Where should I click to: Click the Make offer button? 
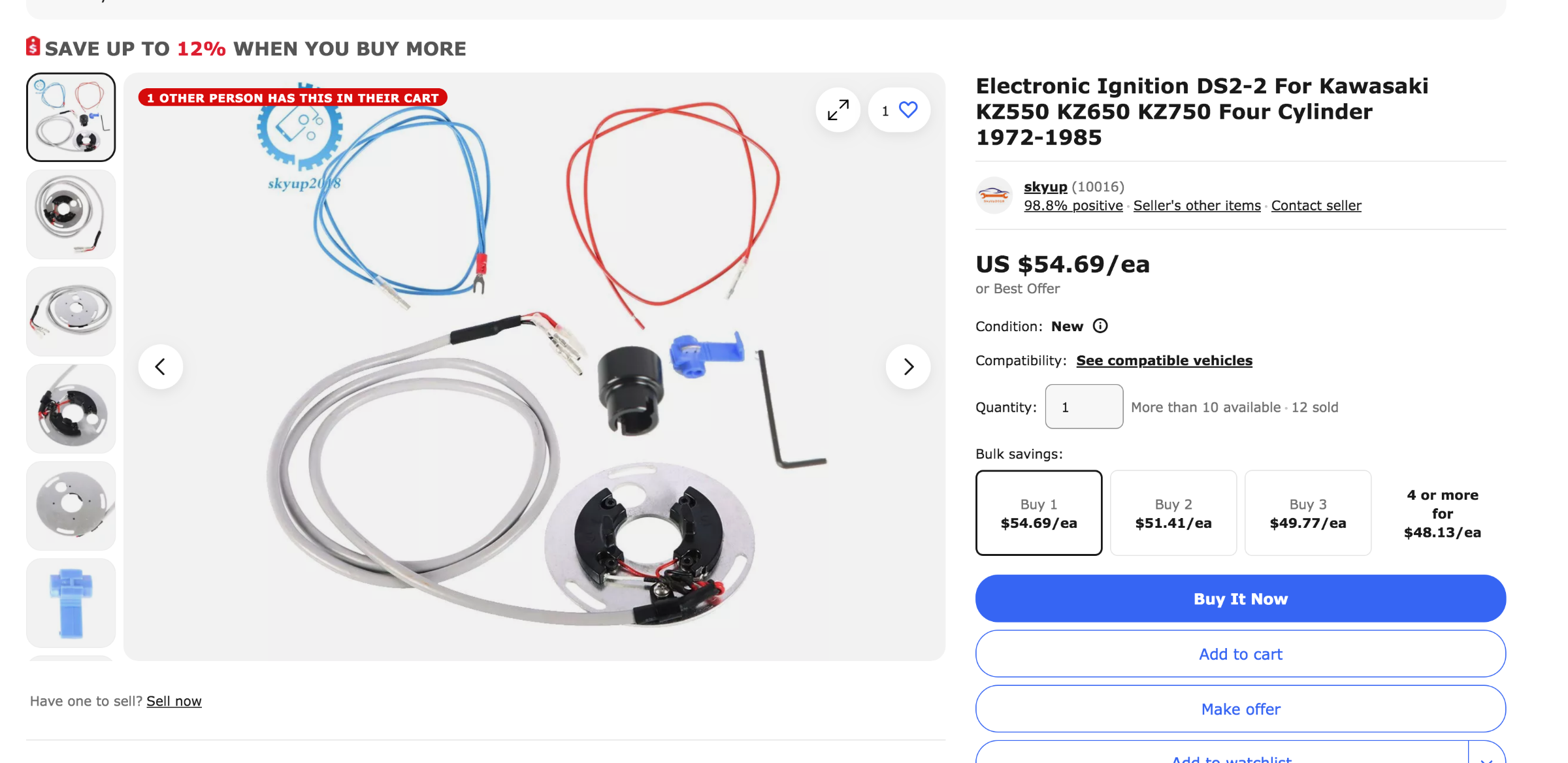pyautogui.click(x=1241, y=709)
